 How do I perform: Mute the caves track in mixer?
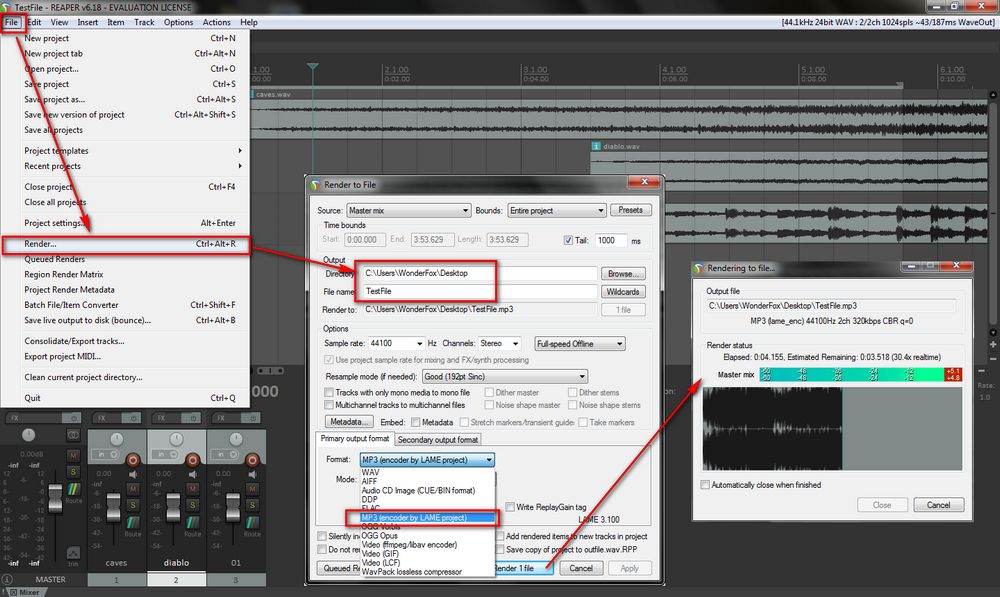[133, 489]
